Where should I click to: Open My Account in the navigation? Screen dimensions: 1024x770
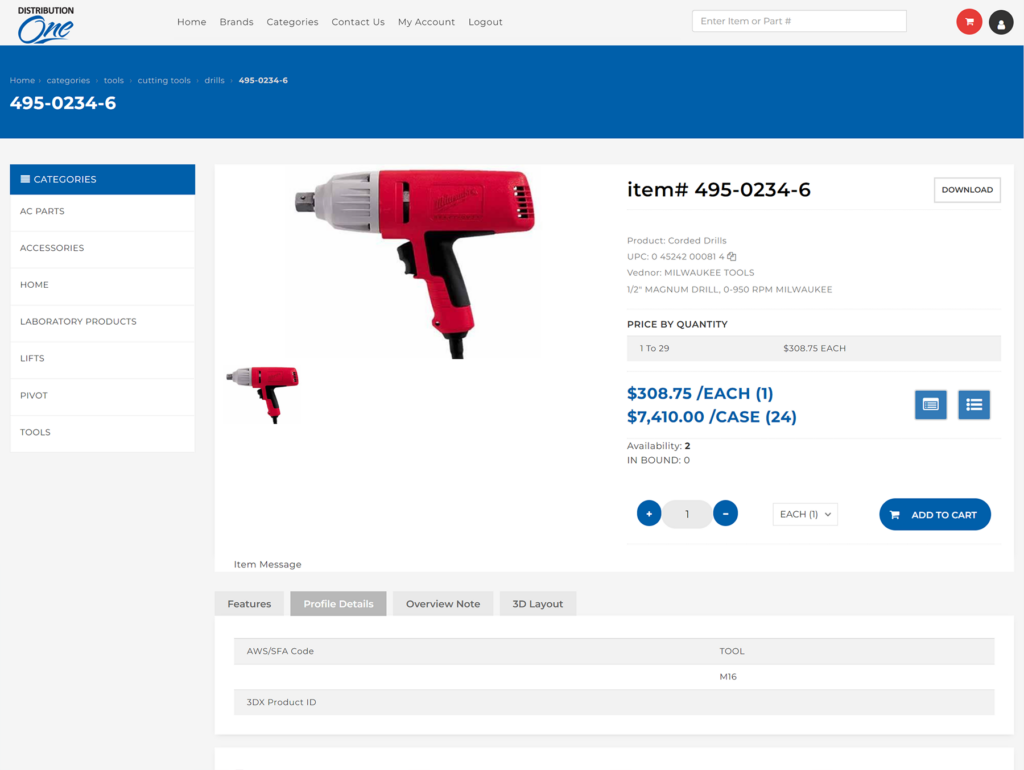[426, 22]
